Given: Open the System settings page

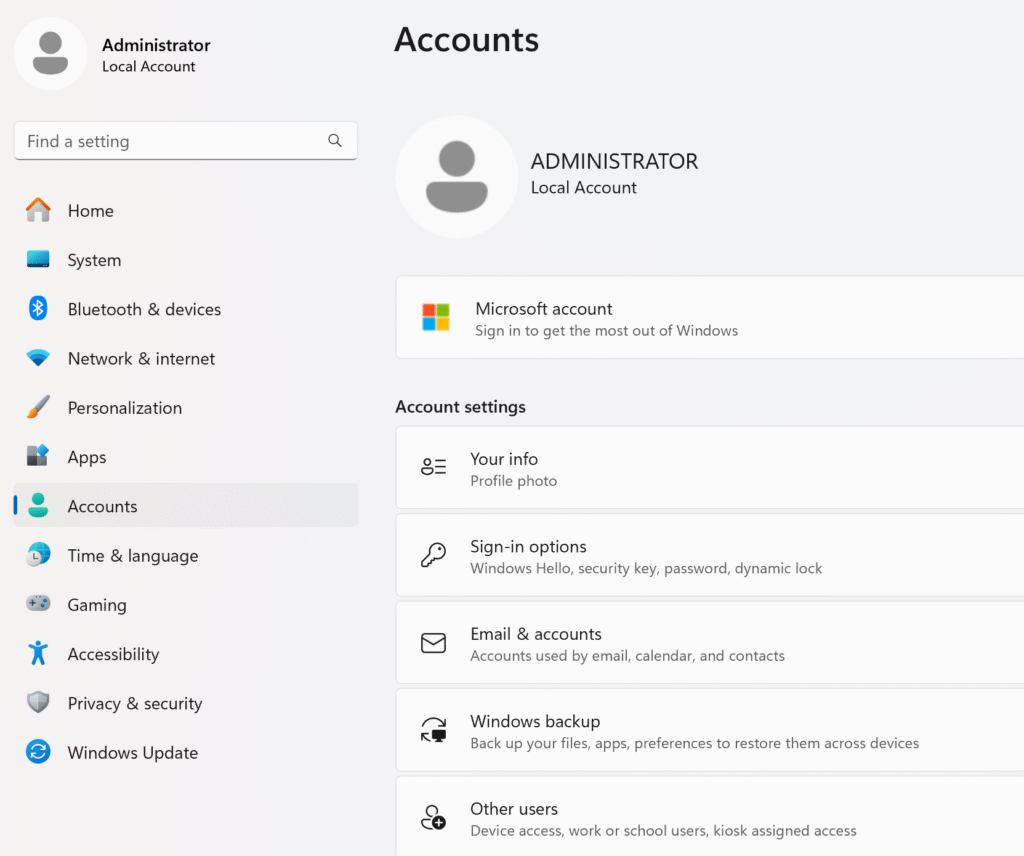Looking at the screenshot, I should click(x=94, y=260).
